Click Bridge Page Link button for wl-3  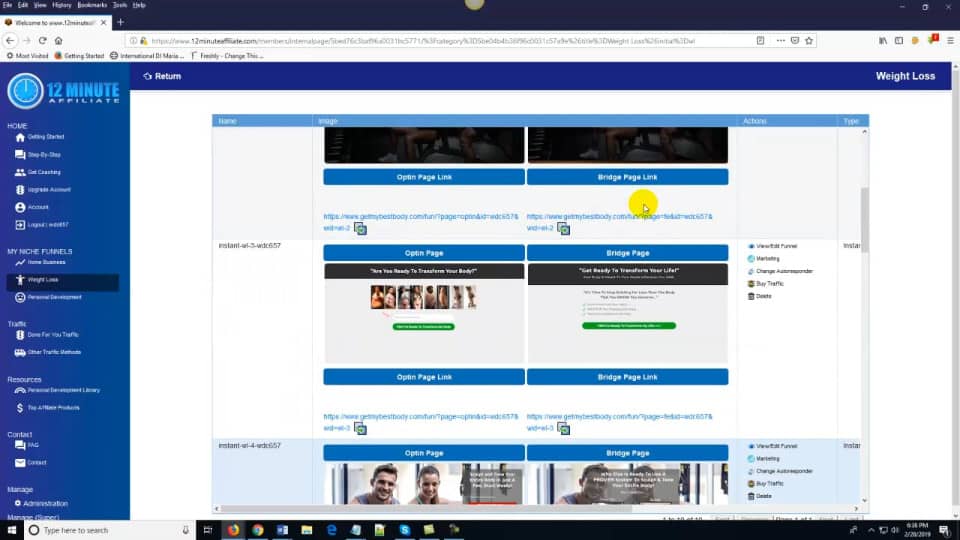pos(628,377)
